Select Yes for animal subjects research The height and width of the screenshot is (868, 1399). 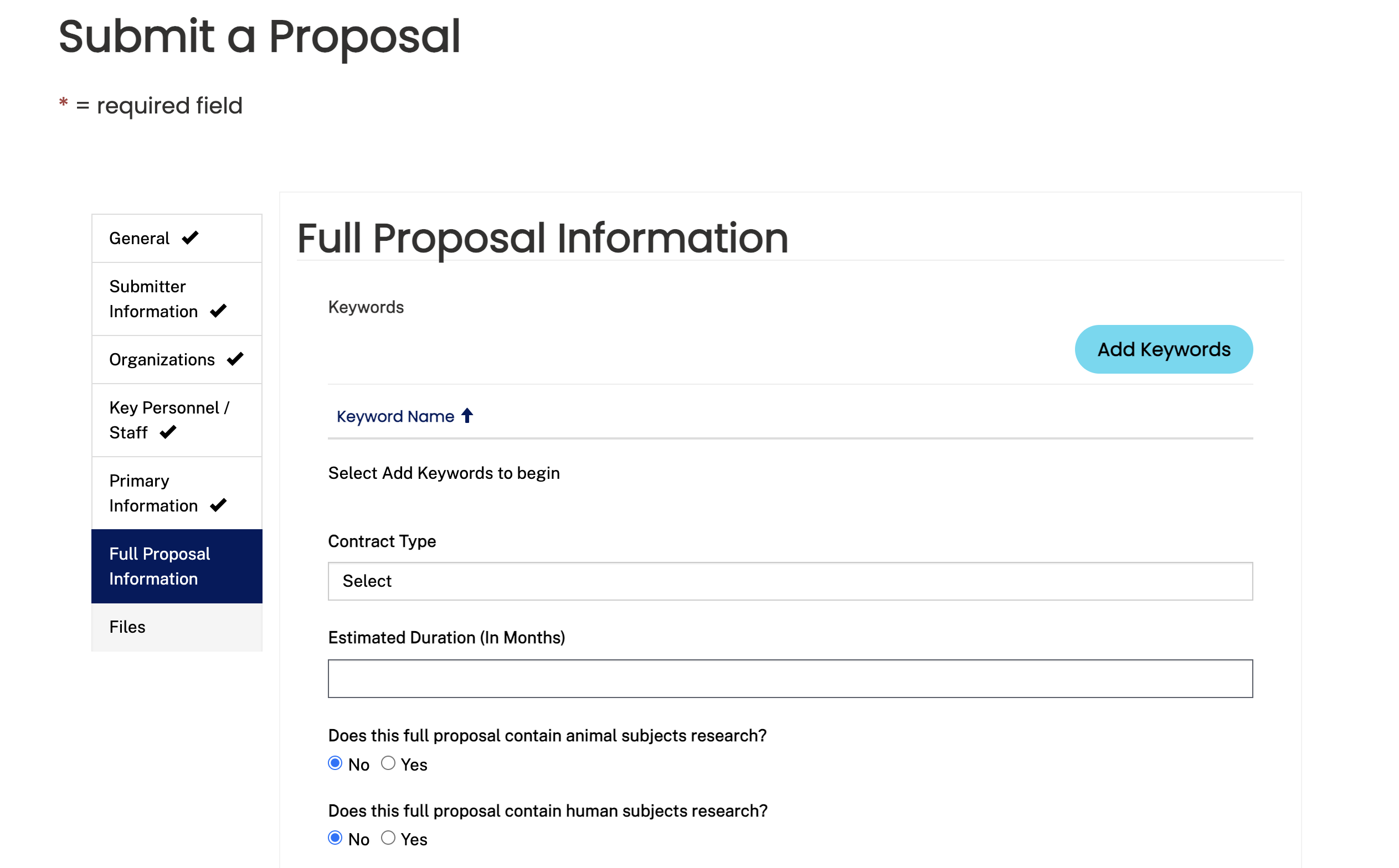pyautogui.click(x=388, y=763)
